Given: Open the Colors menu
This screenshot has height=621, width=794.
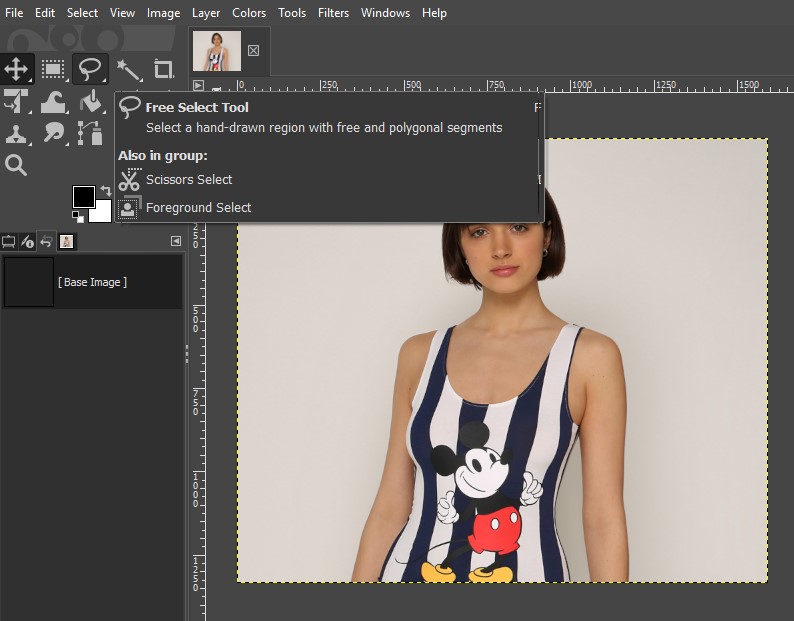Looking at the screenshot, I should (249, 13).
